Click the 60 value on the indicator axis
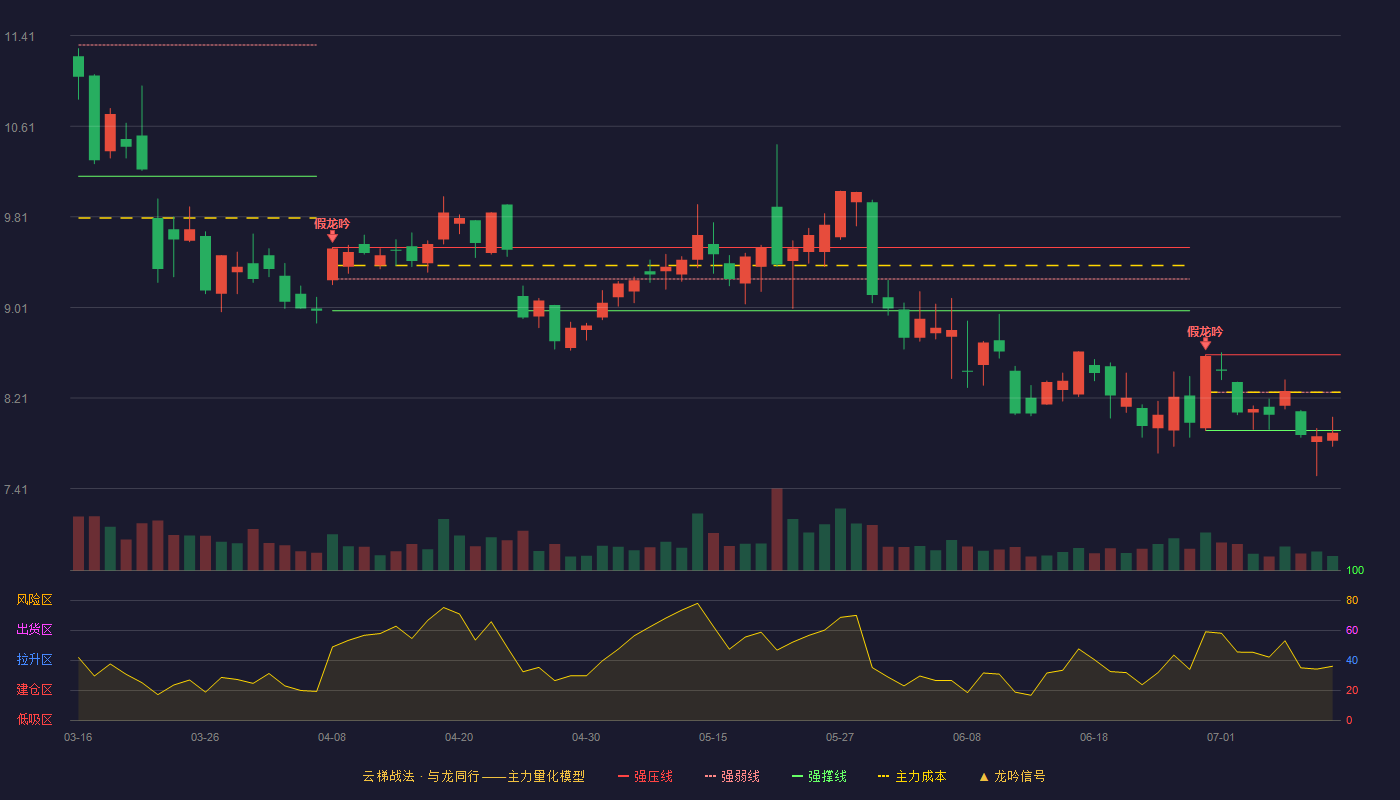1400x800 pixels. pos(1352,630)
